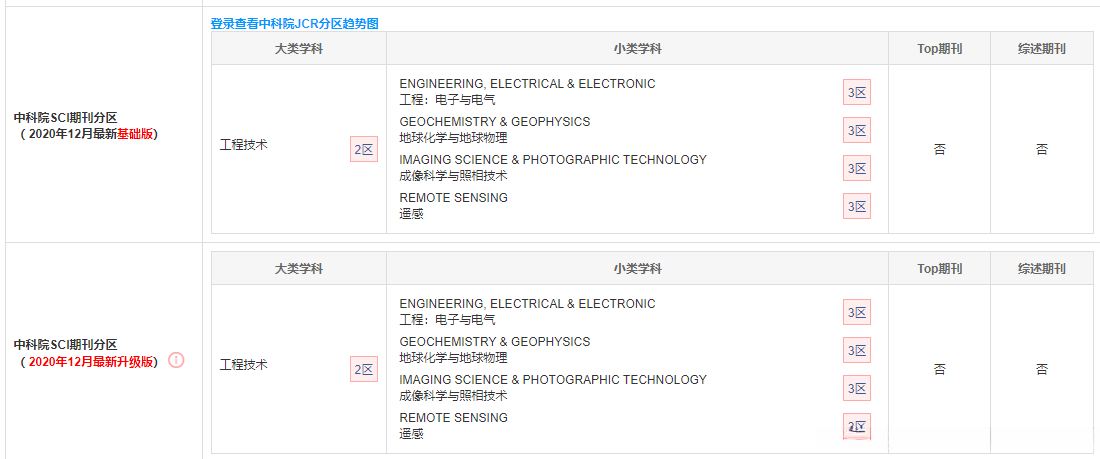Click 基础版 3区 badge for Imaging Science
This screenshot has width=1100, height=459.
coord(857,169)
